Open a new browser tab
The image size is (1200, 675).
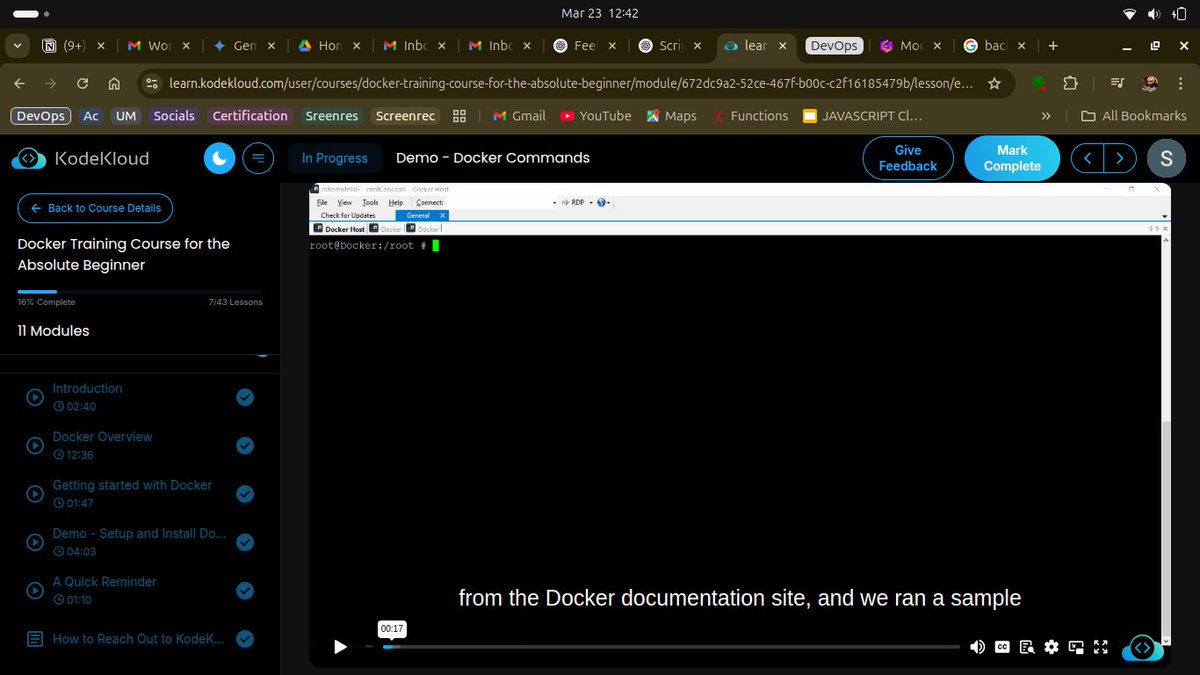click(x=1053, y=46)
